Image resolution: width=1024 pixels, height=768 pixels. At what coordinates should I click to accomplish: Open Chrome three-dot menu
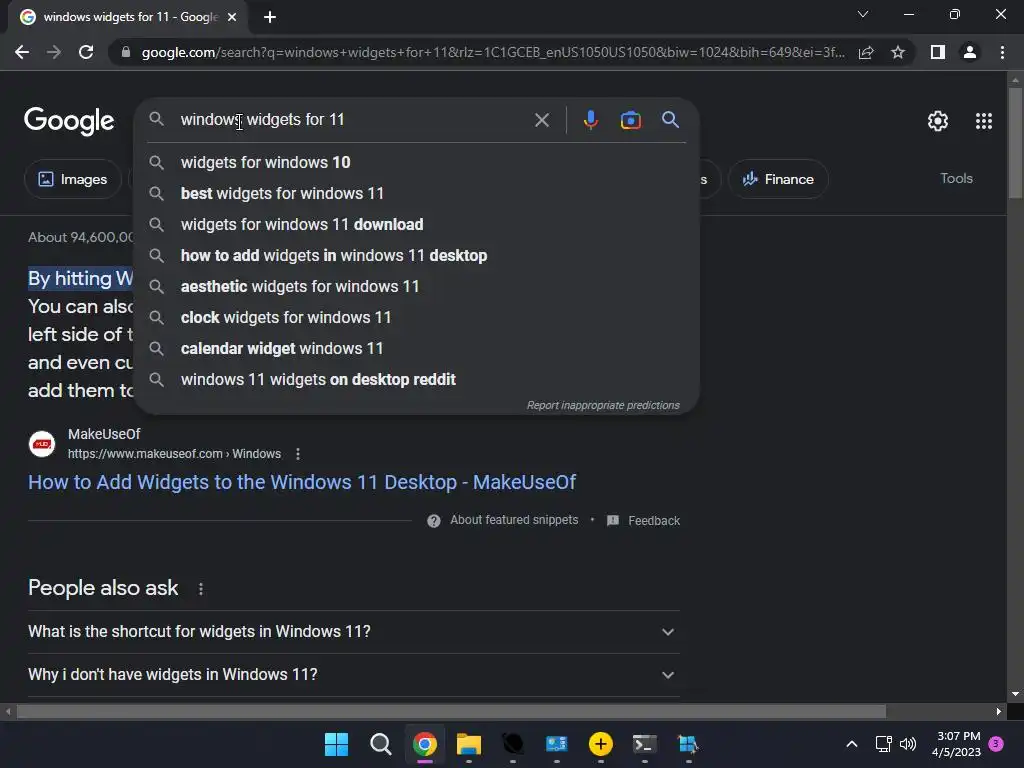click(1002, 52)
